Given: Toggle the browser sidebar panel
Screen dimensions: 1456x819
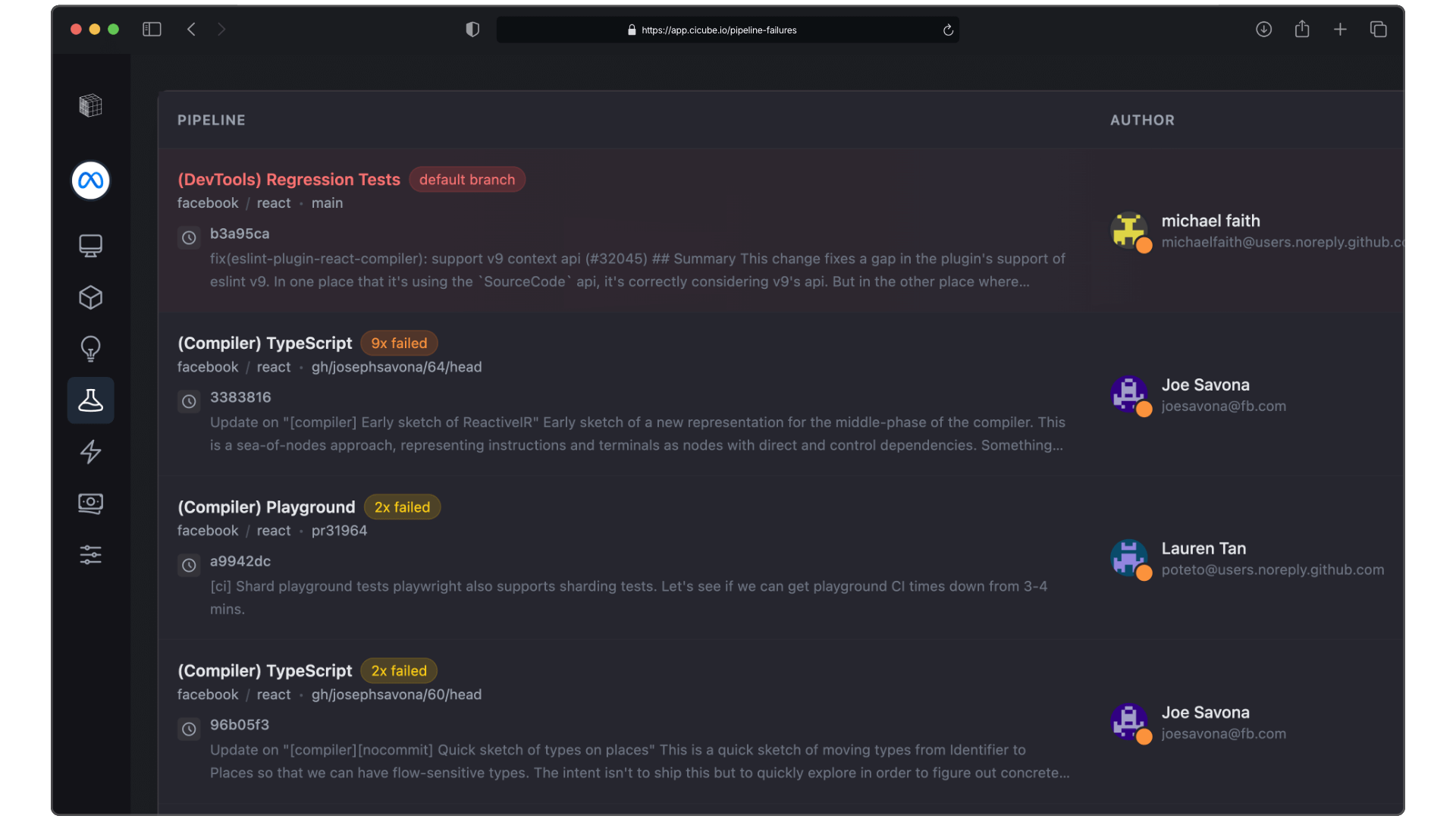Looking at the screenshot, I should click(x=152, y=30).
